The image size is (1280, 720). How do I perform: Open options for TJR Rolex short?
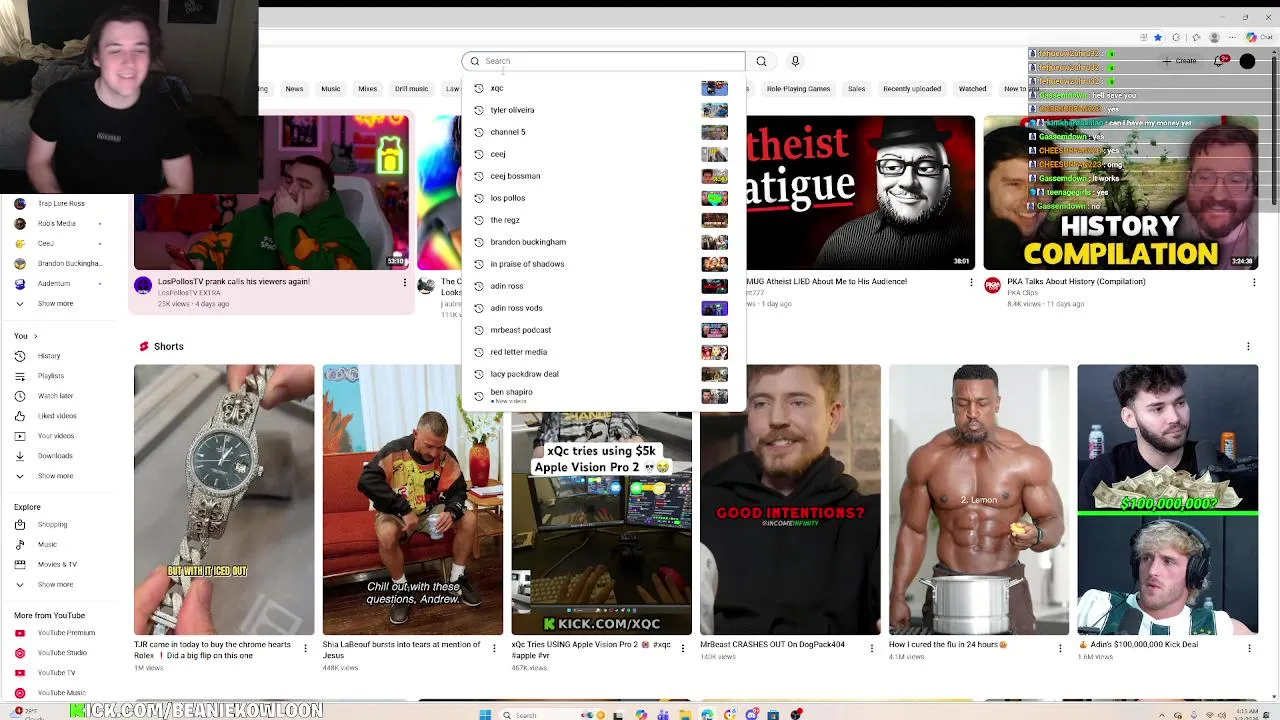[x=305, y=648]
